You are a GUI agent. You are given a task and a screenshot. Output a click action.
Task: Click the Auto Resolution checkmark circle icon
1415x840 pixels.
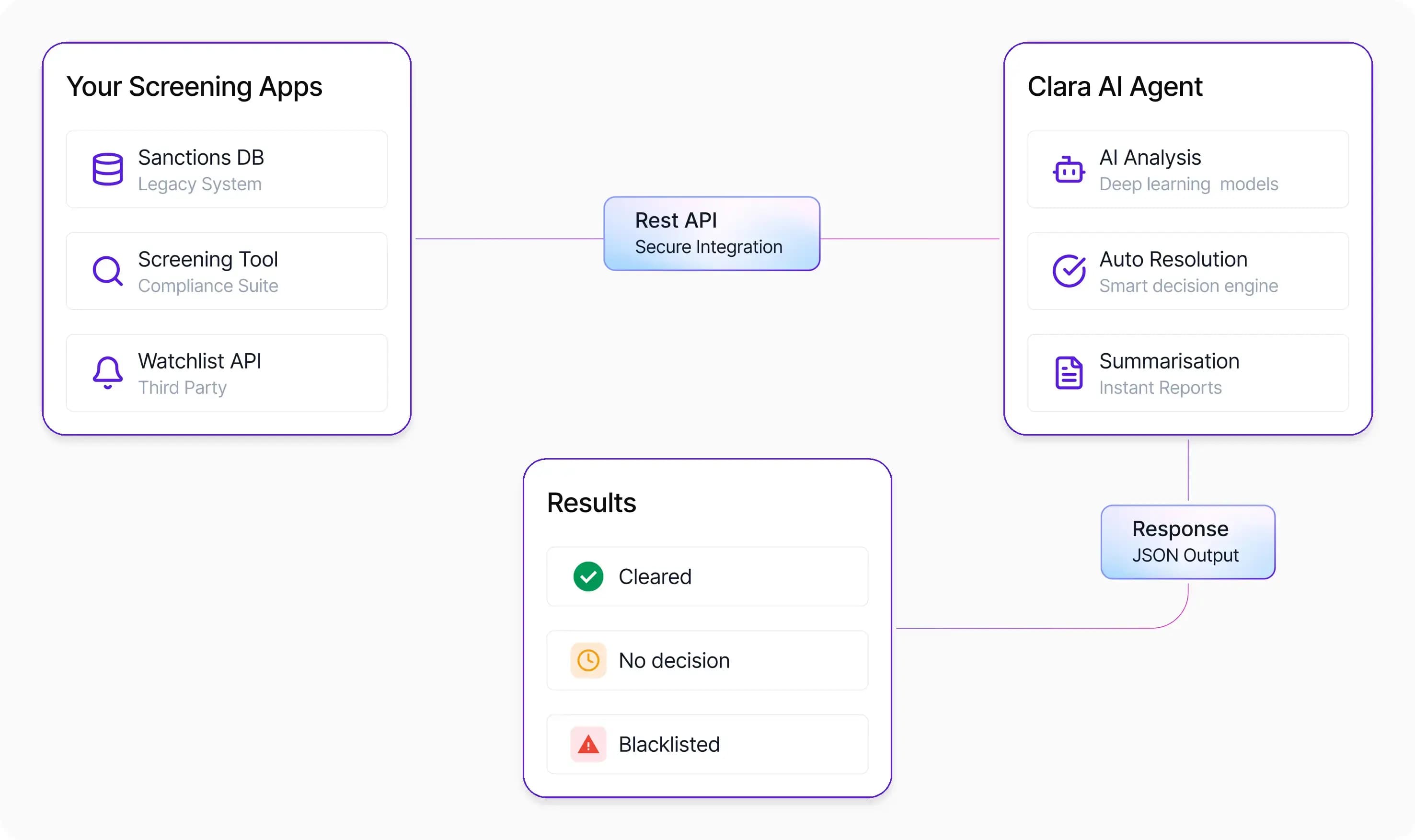(x=1069, y=271)
